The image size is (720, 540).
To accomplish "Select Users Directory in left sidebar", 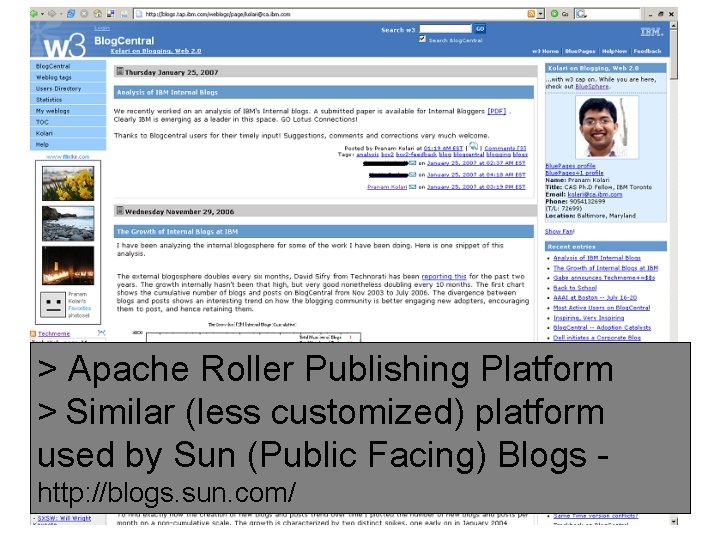I will tap(68, 88).
